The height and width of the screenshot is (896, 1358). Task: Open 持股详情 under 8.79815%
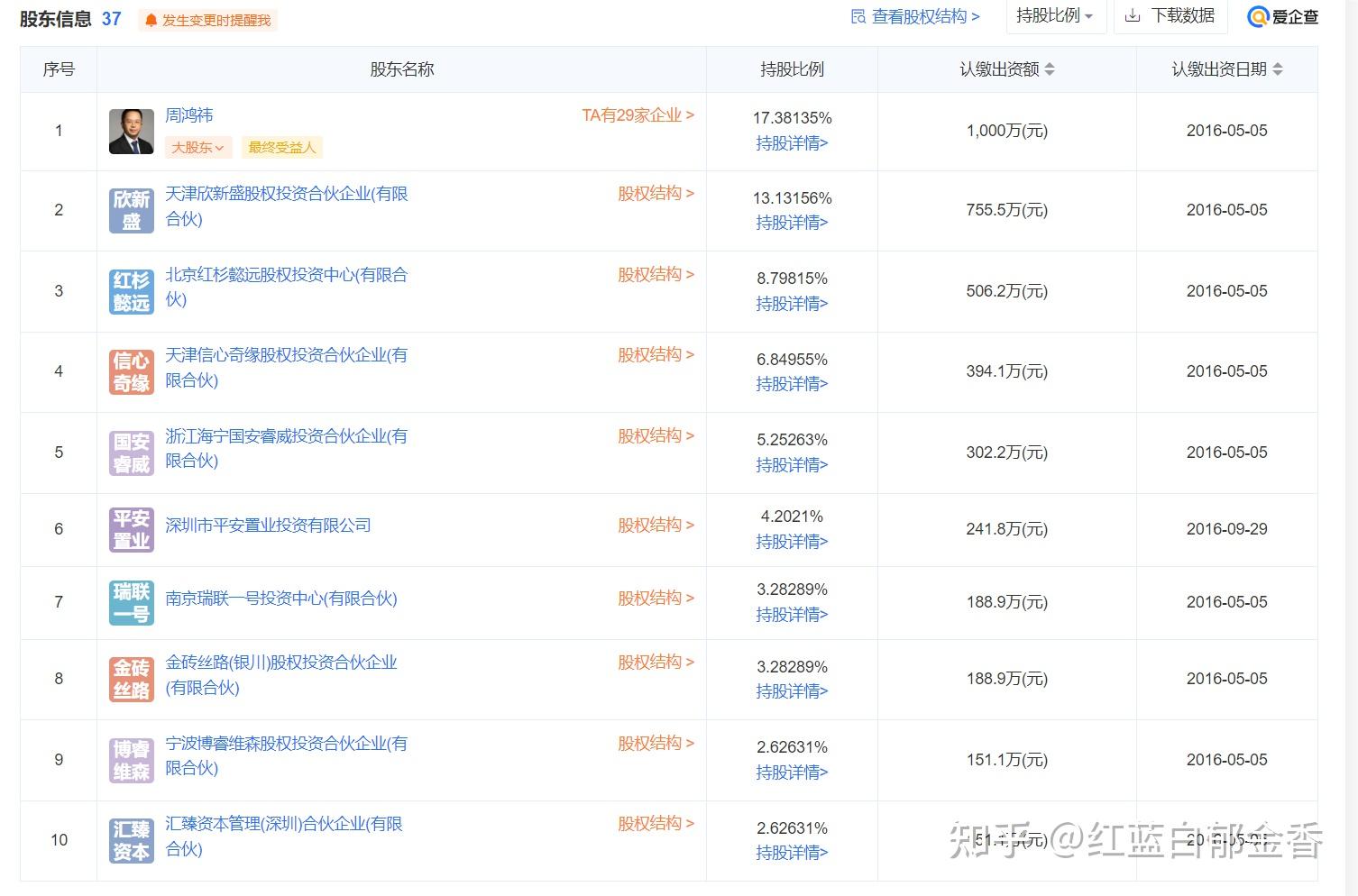[x=792, y=304]
